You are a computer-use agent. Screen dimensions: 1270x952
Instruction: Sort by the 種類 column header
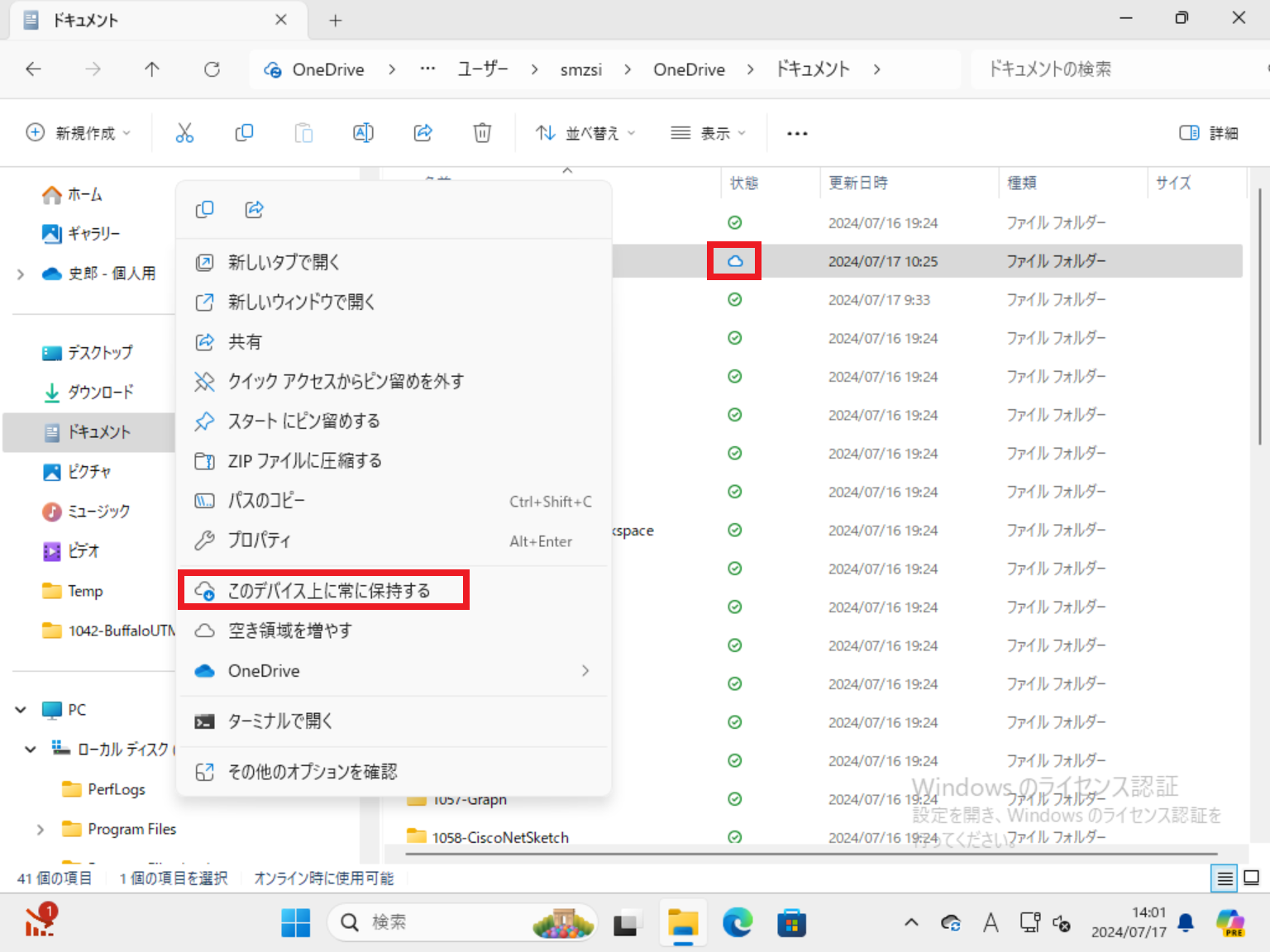tap(1073, 183)
